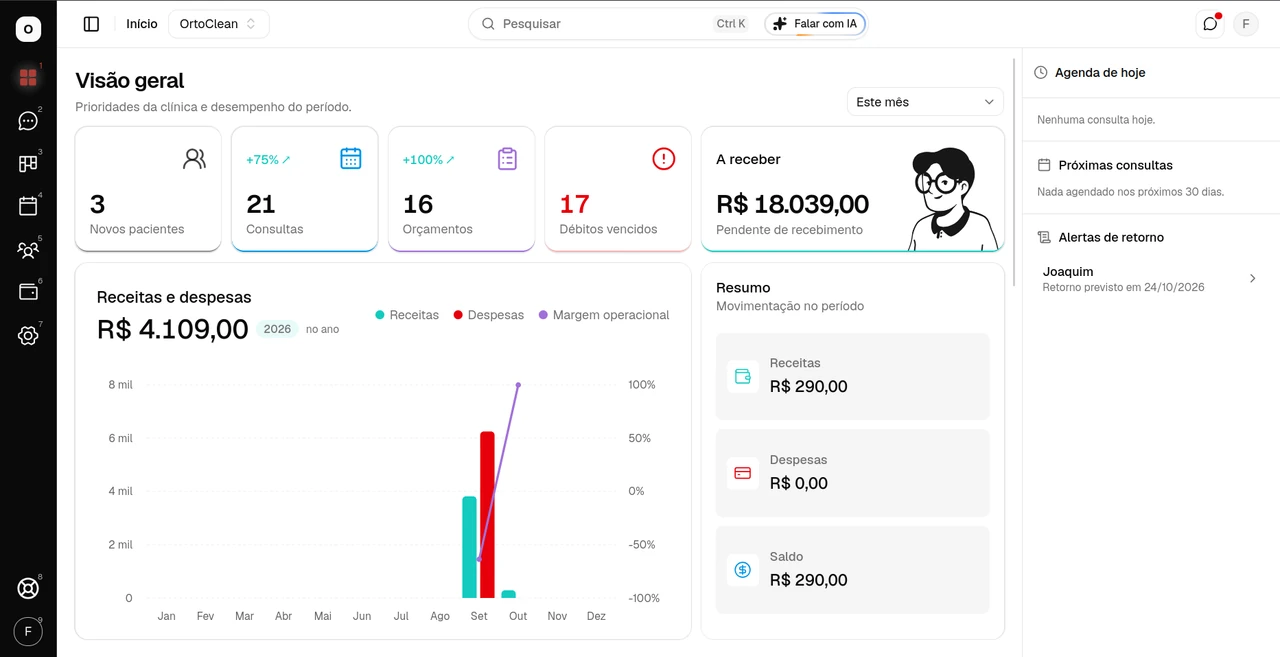Click the card icon beside Despesas summary

pos(743,473)
